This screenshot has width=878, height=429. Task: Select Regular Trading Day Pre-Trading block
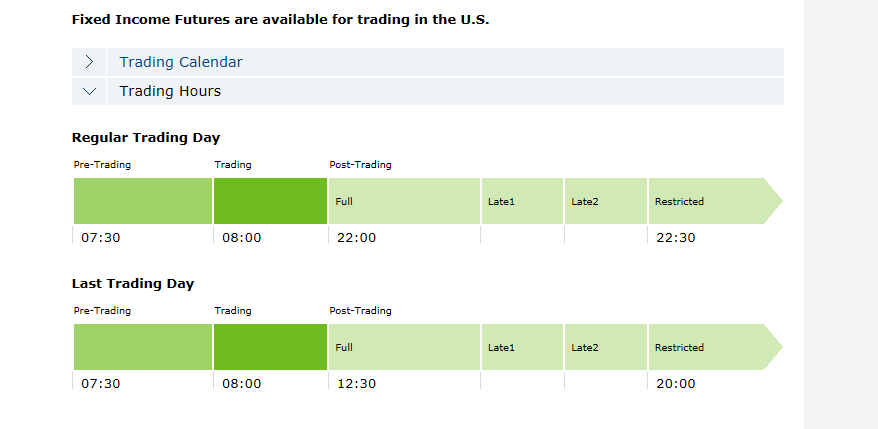(x=143, y=201)
